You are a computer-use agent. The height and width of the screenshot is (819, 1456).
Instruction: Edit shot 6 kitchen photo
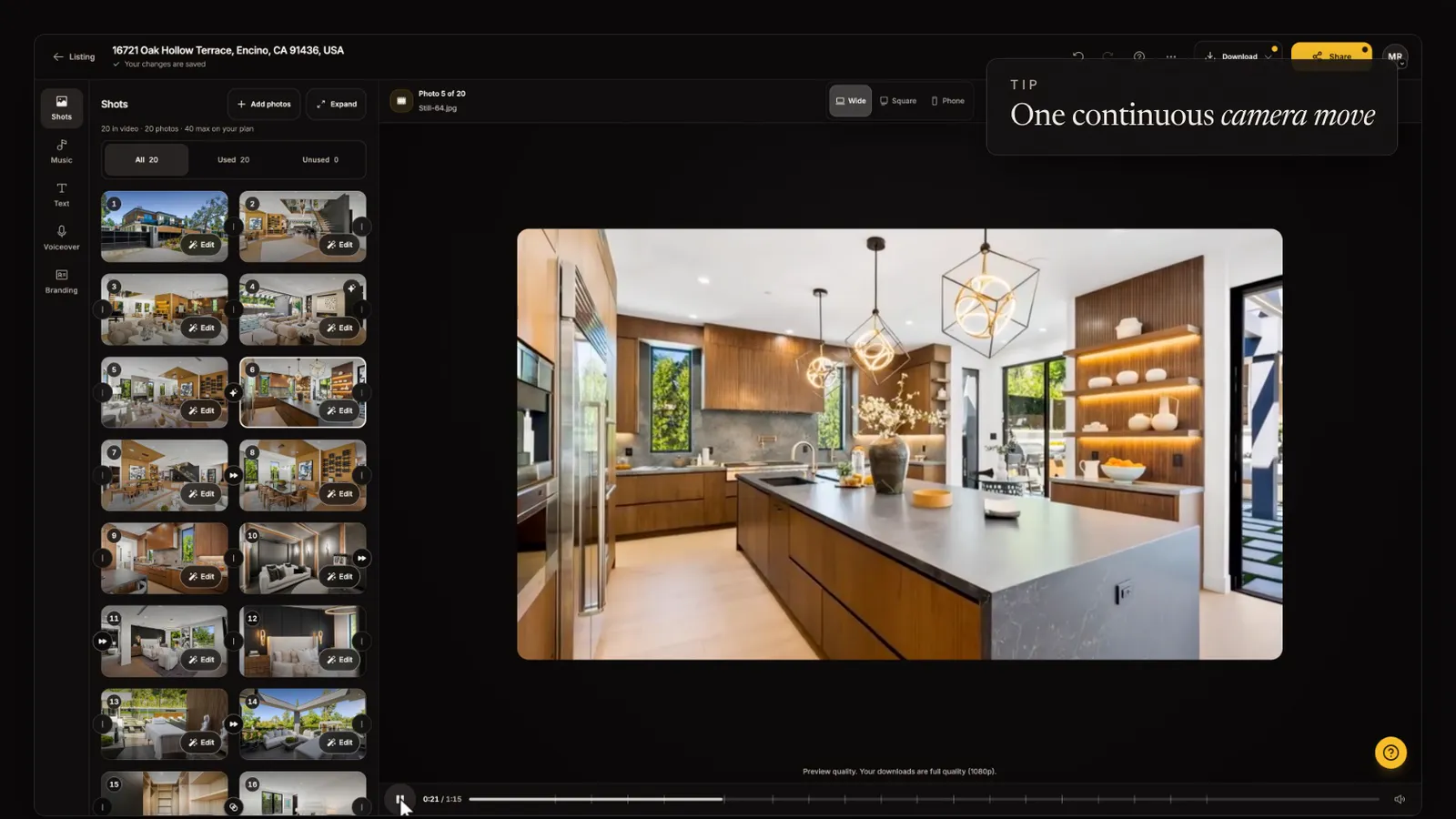[x=339, y=410]
